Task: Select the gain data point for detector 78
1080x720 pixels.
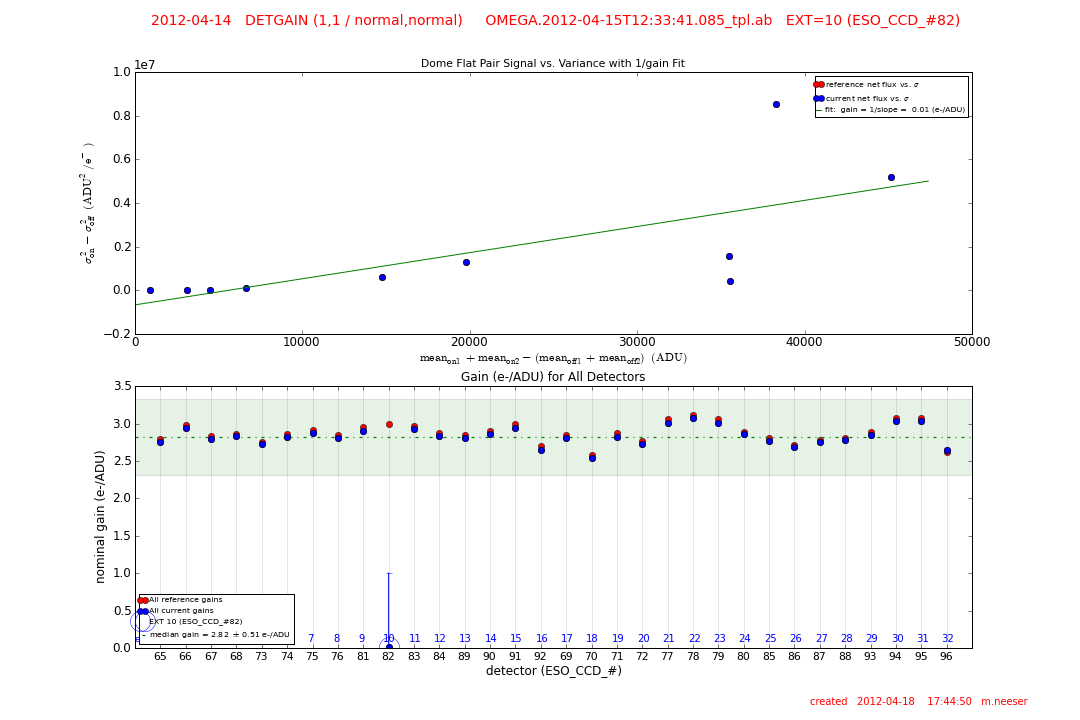Action: (x=693, y=417)
